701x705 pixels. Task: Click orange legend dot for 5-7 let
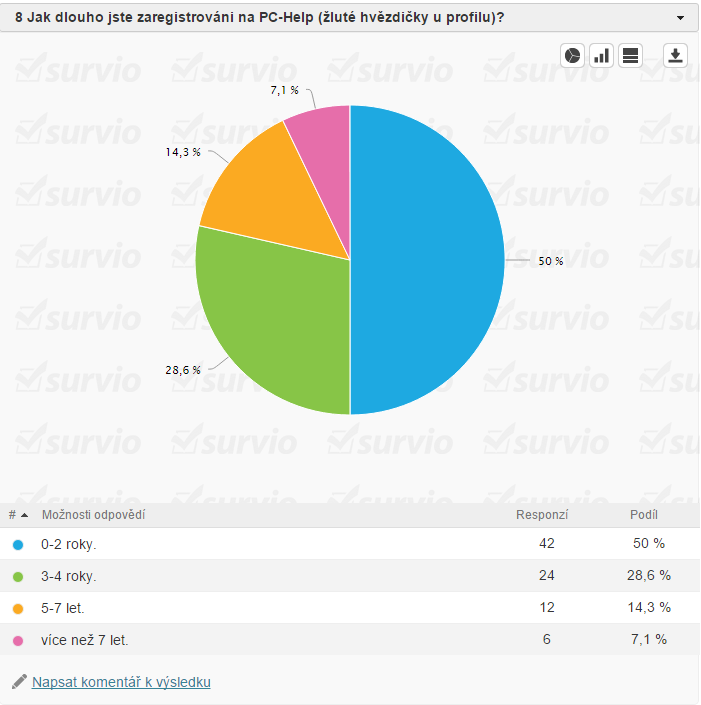pos(17,608)
